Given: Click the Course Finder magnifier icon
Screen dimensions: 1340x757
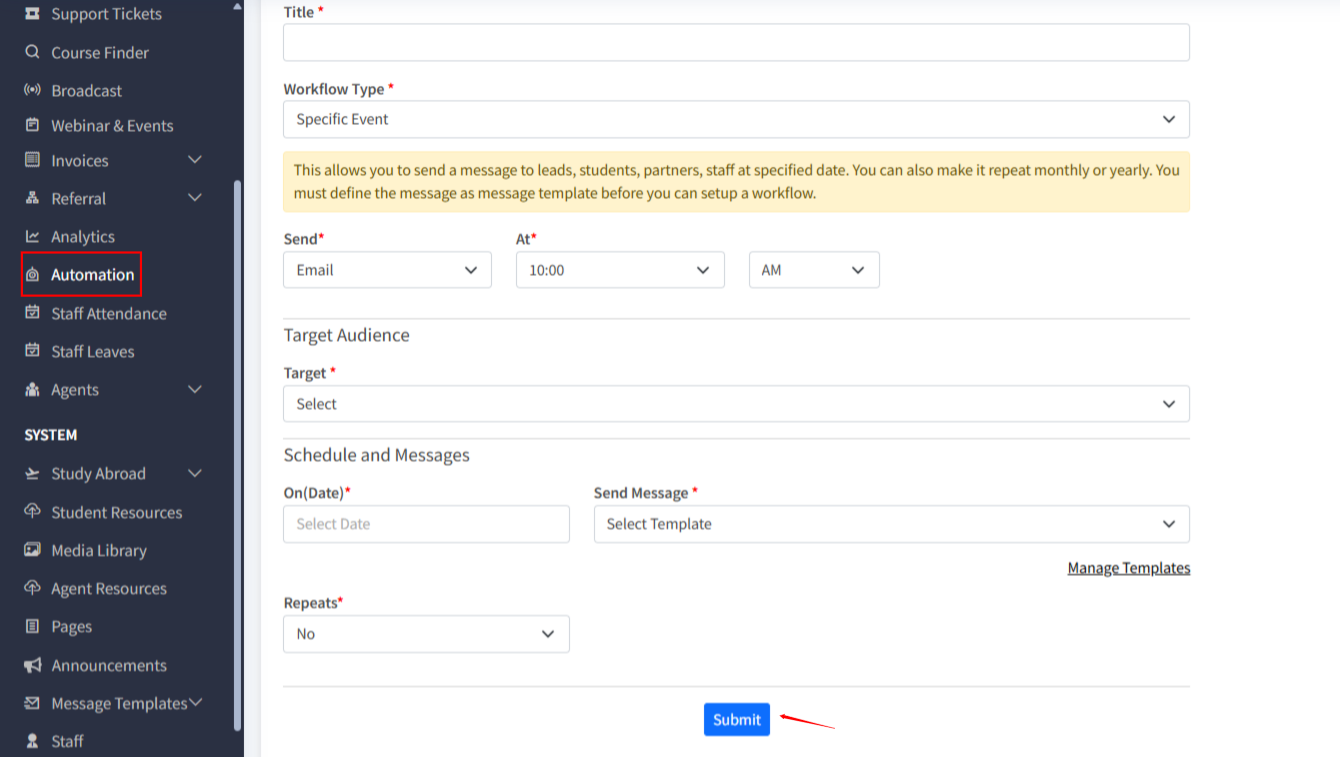Looking at the screenshot, I should click(x=32, y=52).
